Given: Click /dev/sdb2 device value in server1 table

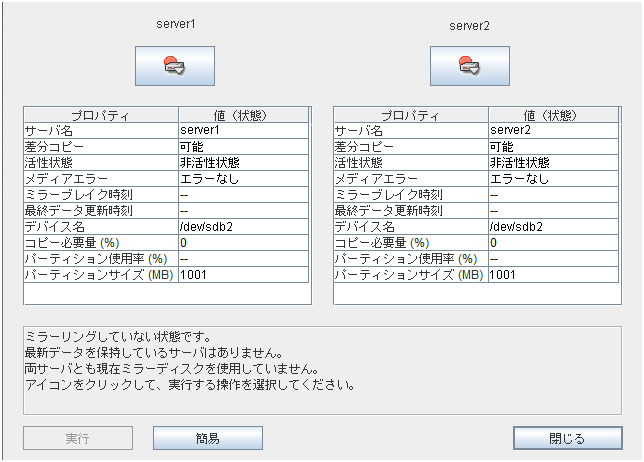Looking at the screenshot, I should [x=244, y=227].
